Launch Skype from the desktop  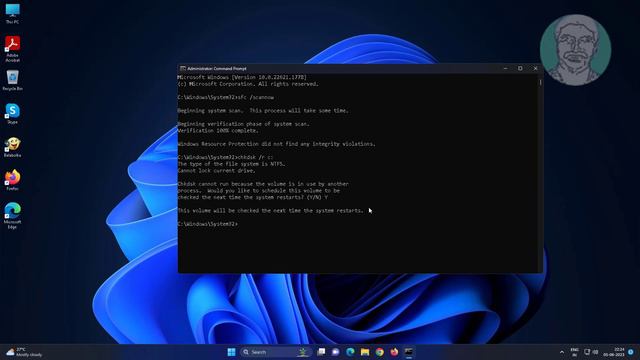pos(12,113)
